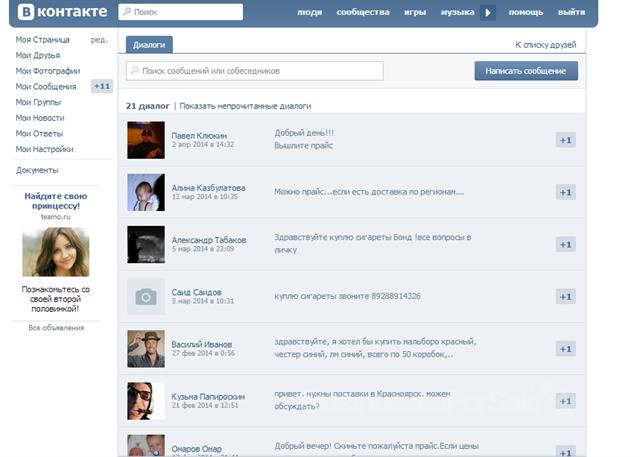Click the VKontakte logo in header
Viewport: 640px width, 457px height.
[60, 12]
